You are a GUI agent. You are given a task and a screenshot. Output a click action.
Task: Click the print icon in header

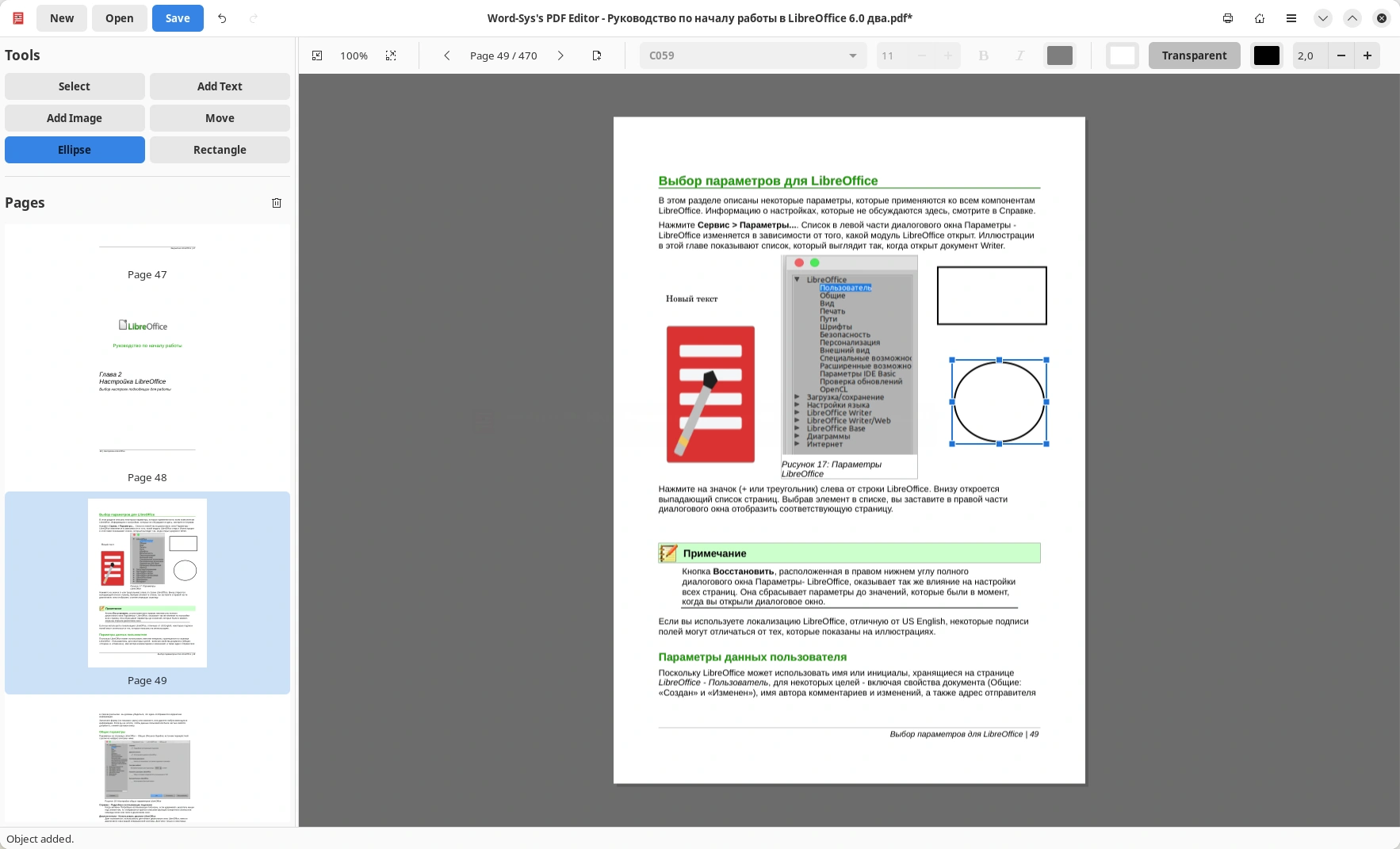pyautogui.click(x=1228, y=18)
